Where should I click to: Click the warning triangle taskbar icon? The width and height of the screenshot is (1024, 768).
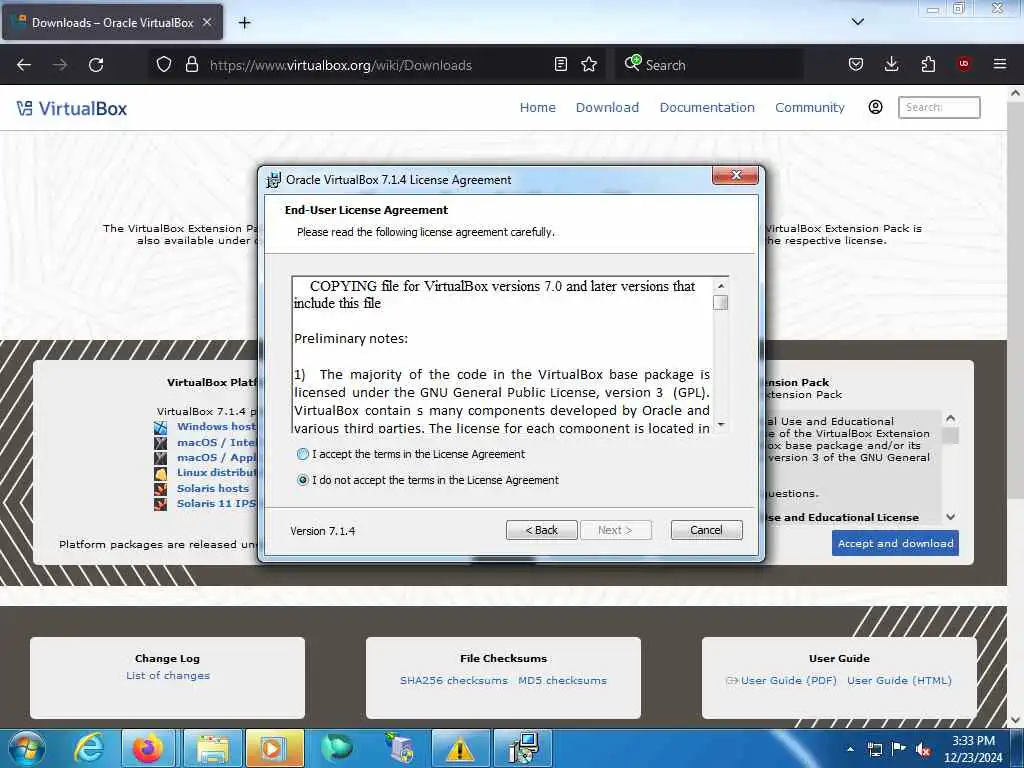point(460,748)
